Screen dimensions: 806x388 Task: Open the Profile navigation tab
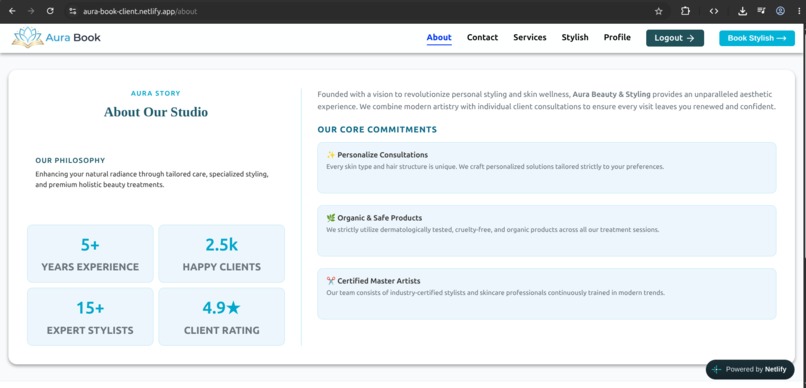pyautogui.click(x=617, y=38)
